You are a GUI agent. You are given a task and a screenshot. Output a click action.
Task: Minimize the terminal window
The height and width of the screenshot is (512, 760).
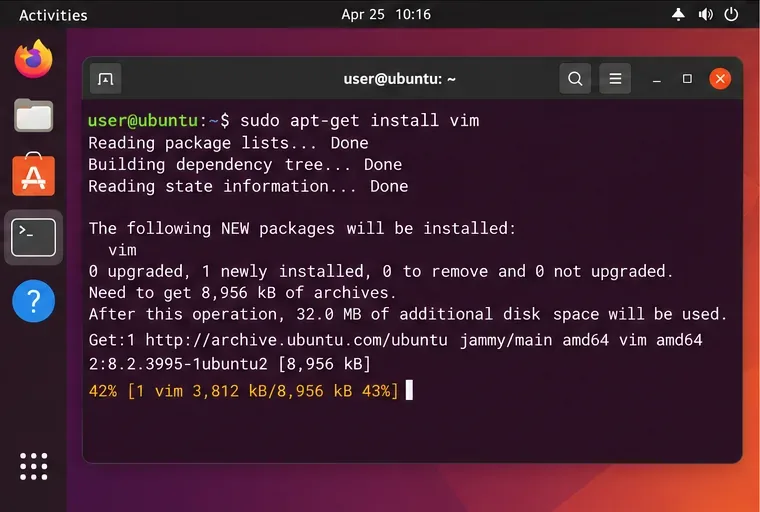[x=657, y=80]
